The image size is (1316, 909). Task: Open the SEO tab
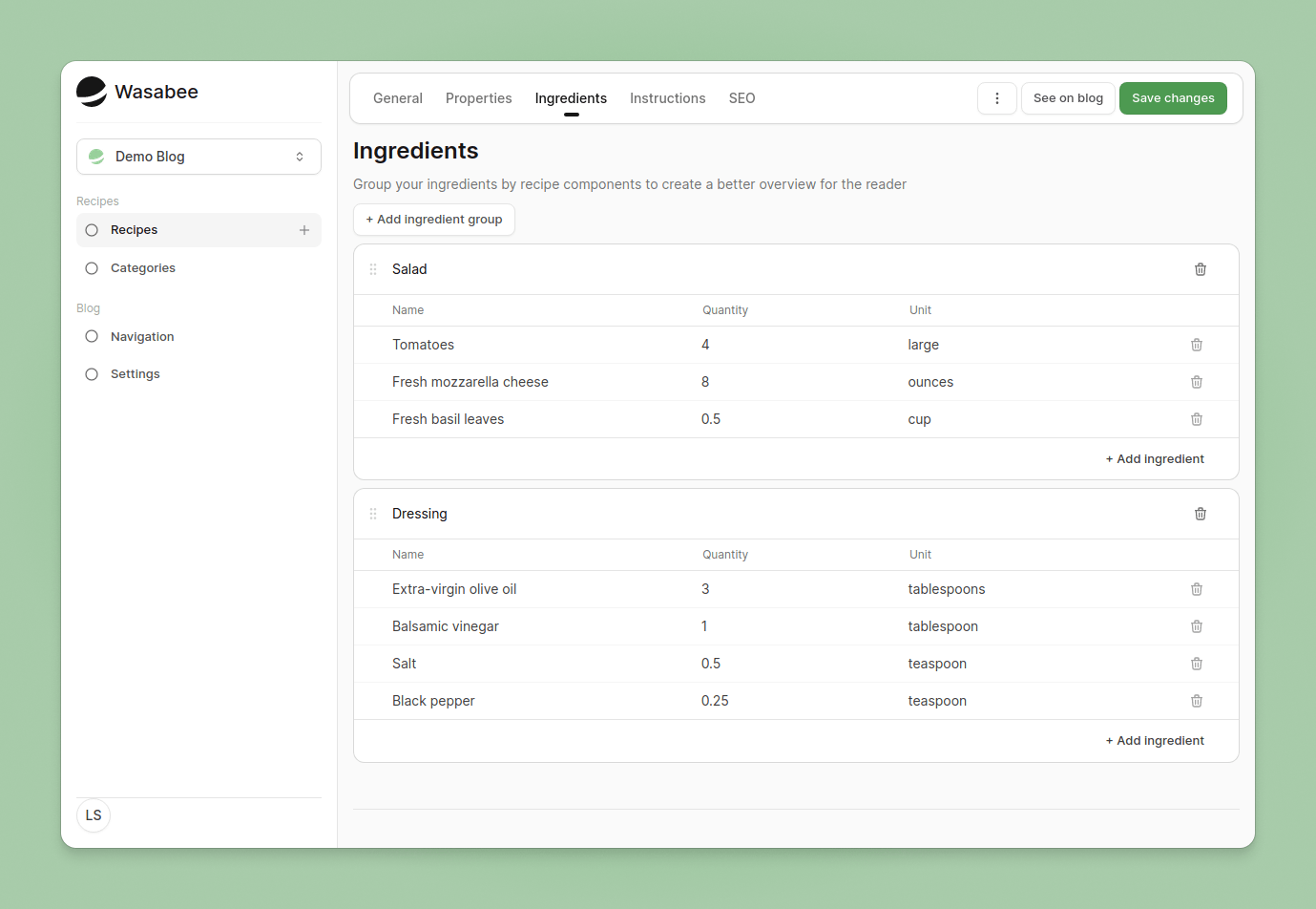(742, 98)
